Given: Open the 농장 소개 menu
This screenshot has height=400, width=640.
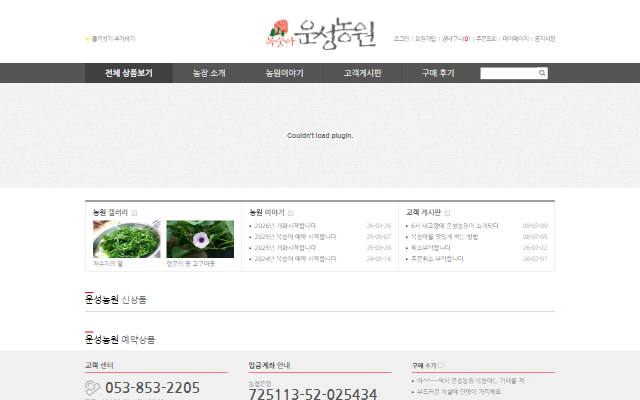Looking at the screenshot, I should pyautogui.click(x=209, y=73).
